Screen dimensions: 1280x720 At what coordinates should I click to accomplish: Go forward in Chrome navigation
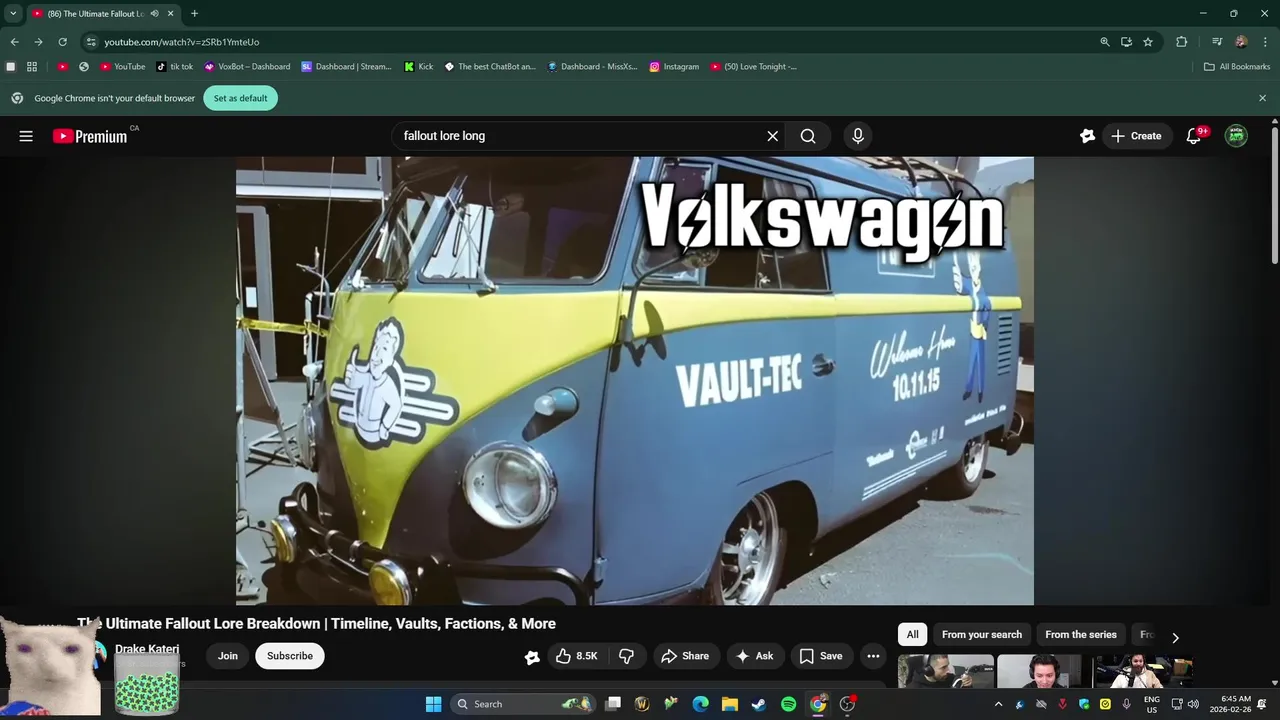click(38, 42)
